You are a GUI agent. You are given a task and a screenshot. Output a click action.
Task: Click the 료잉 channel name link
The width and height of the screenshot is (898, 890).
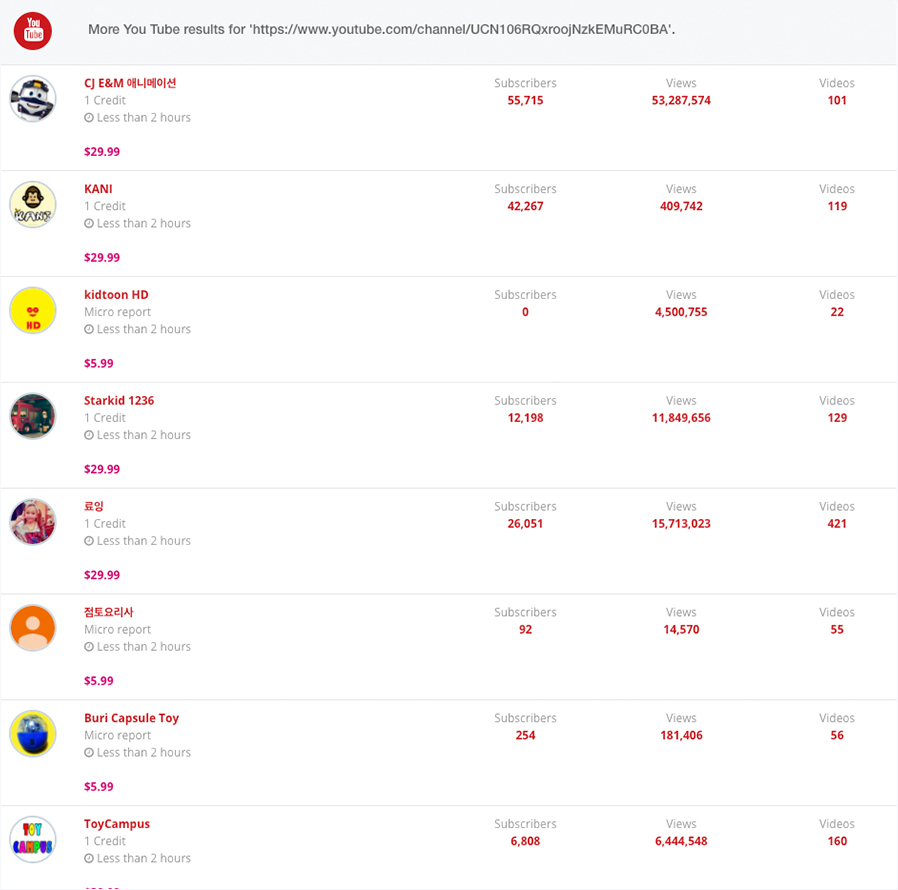click(x=94, y=506)
